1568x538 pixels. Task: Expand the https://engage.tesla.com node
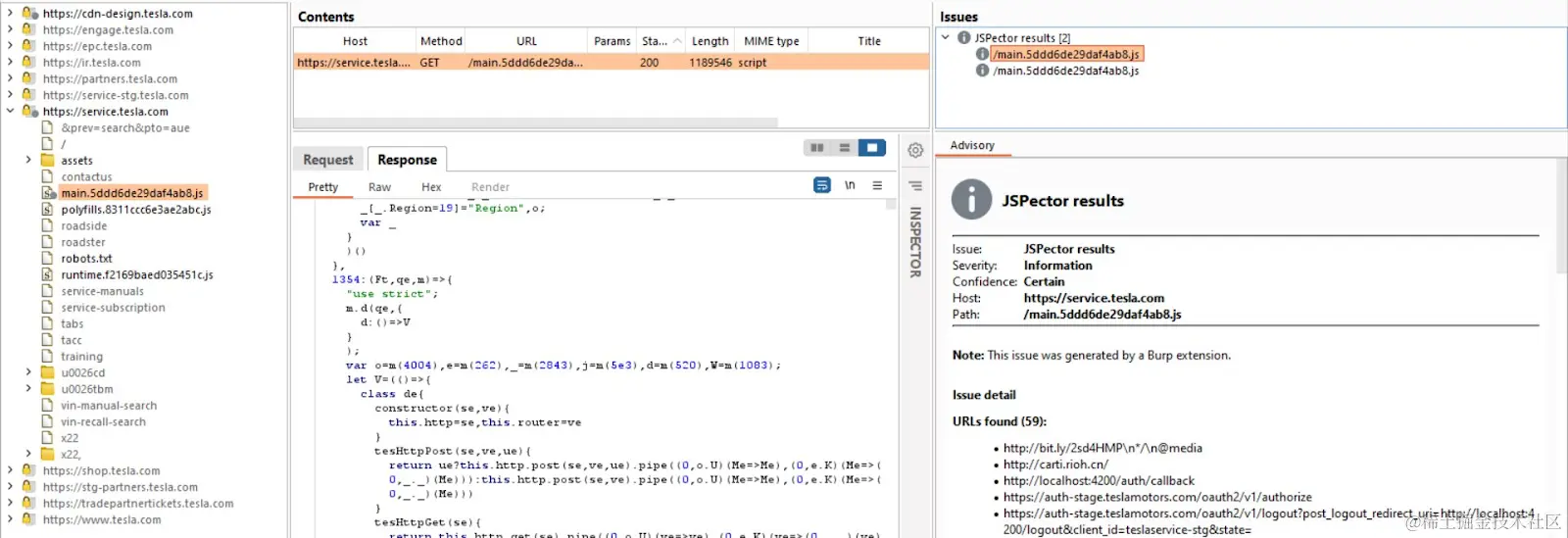pyautogui.click(x=10, y=30)
